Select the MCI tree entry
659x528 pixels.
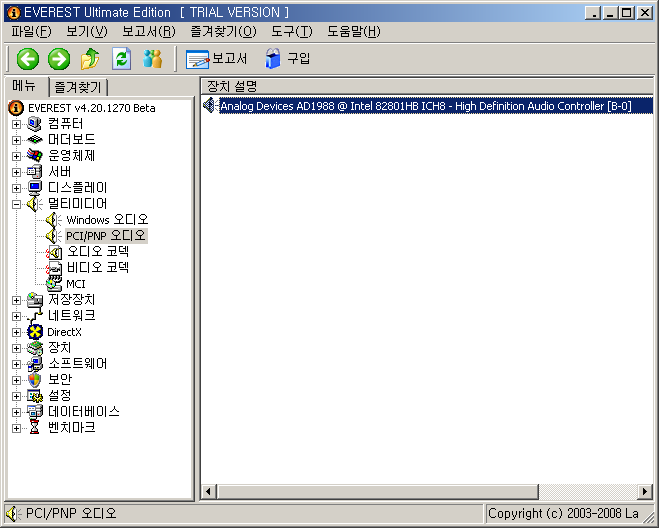(x=76, y=284)
